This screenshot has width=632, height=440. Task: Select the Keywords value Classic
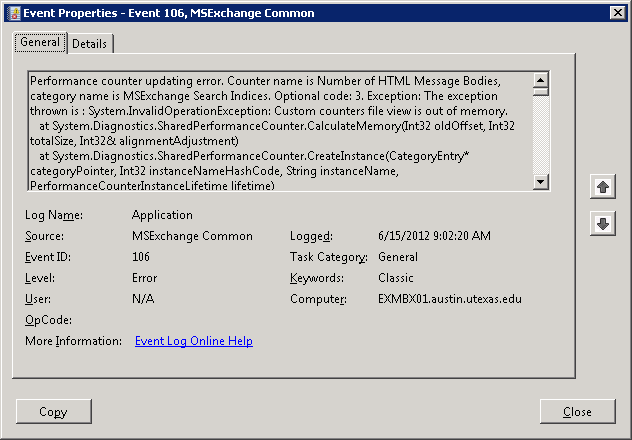(x=397, y=279)
